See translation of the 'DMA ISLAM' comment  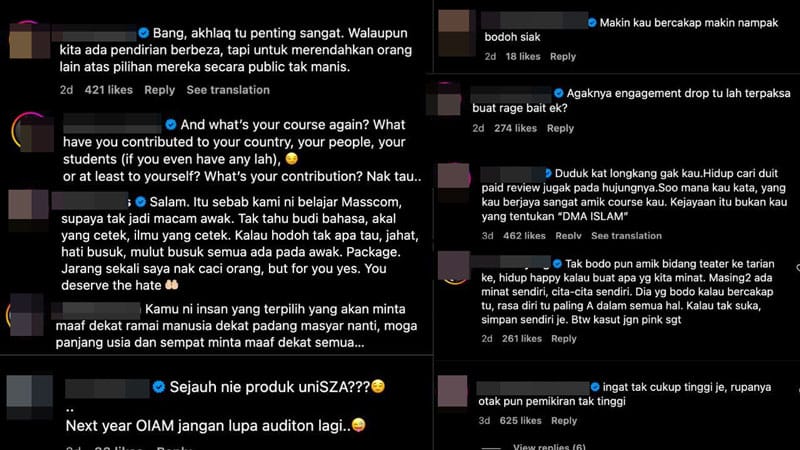click(x=626, y=236)
